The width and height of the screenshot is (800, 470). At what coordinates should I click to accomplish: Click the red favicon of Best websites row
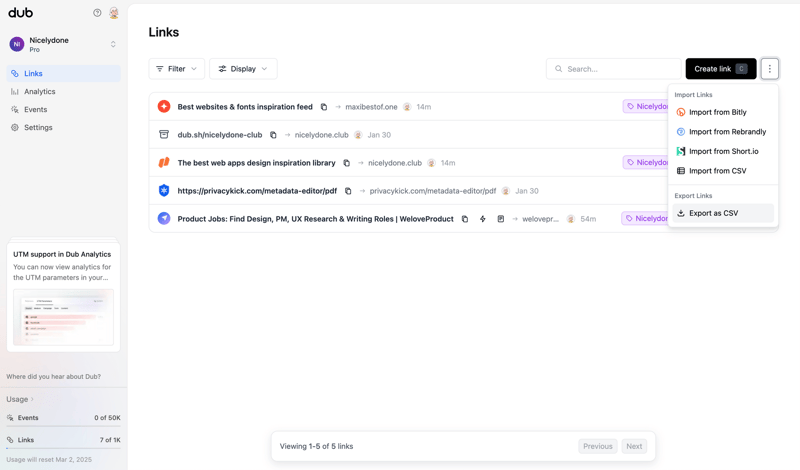[164, 106]
